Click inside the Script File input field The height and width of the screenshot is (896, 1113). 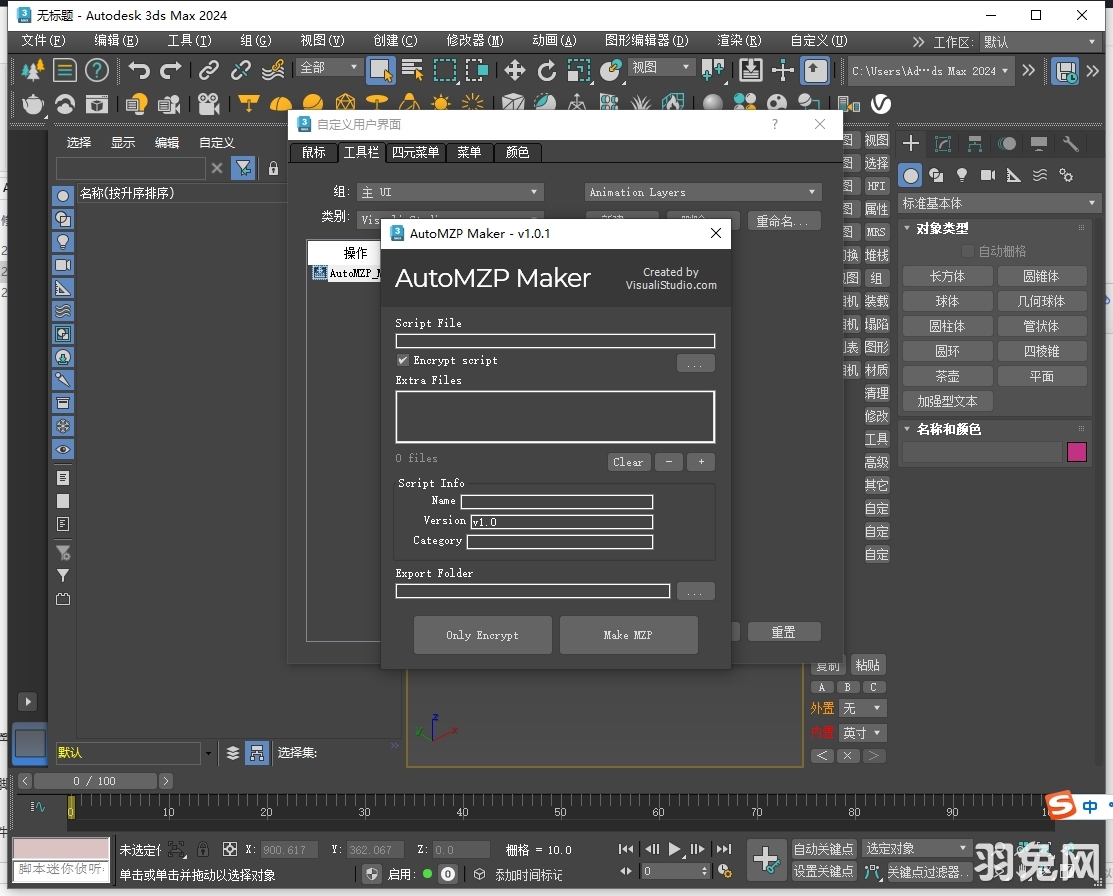point(554,340)
